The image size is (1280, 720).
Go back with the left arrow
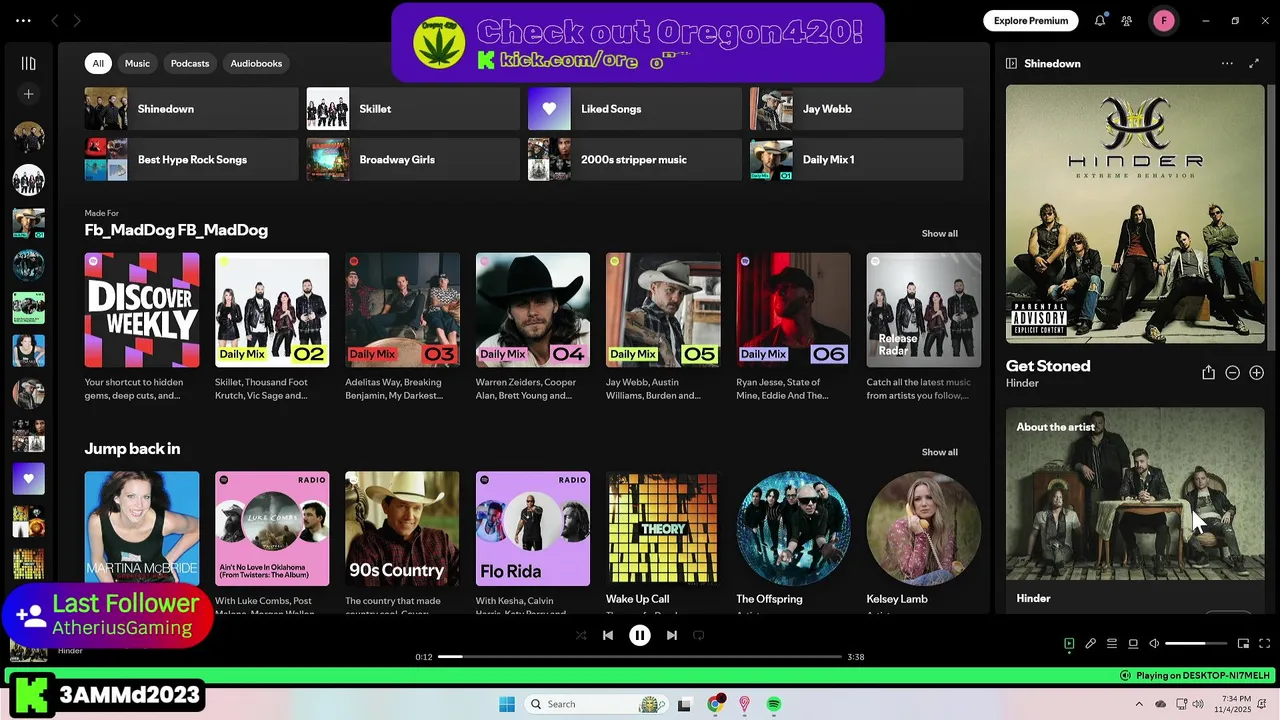click(x=55, y=20)
